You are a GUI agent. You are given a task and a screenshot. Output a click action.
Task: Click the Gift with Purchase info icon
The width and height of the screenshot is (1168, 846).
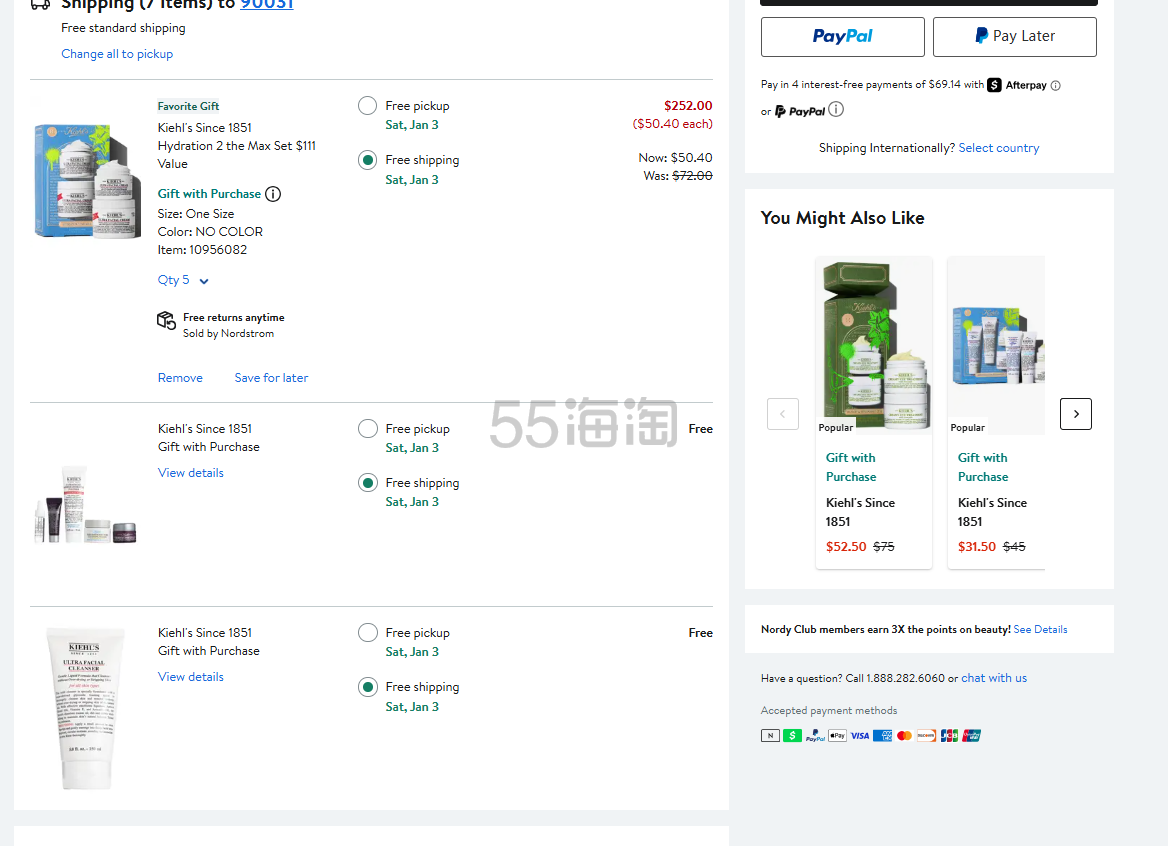click(x=273, y=194)
